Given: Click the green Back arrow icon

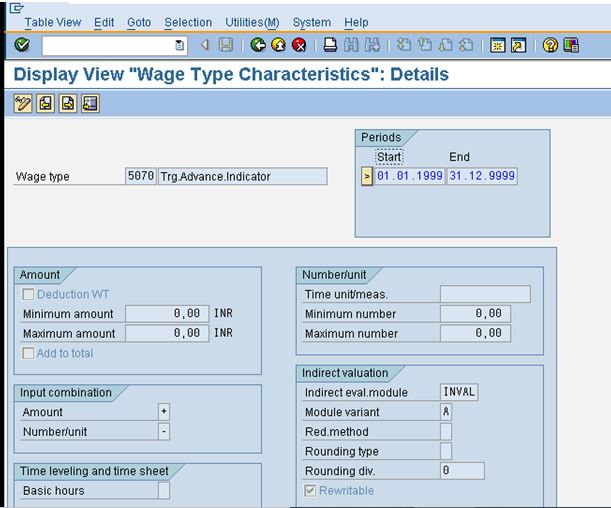Looking at the screenshot, I should pos(258,45).
